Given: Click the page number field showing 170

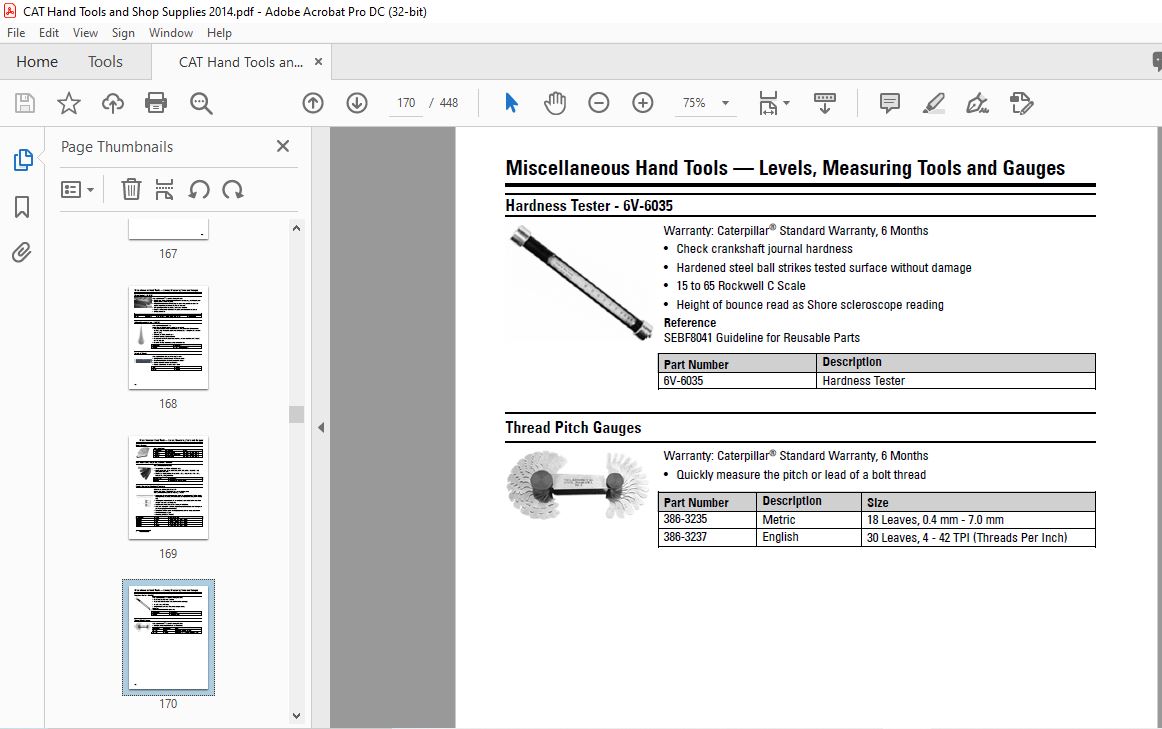Looking at the screenshot, I should 406,103.
